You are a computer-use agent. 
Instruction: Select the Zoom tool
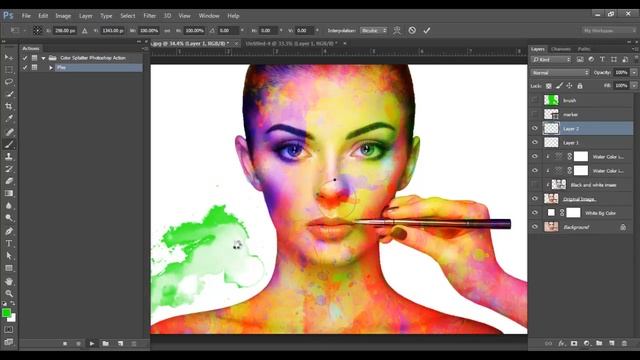[x=9, y=293]
